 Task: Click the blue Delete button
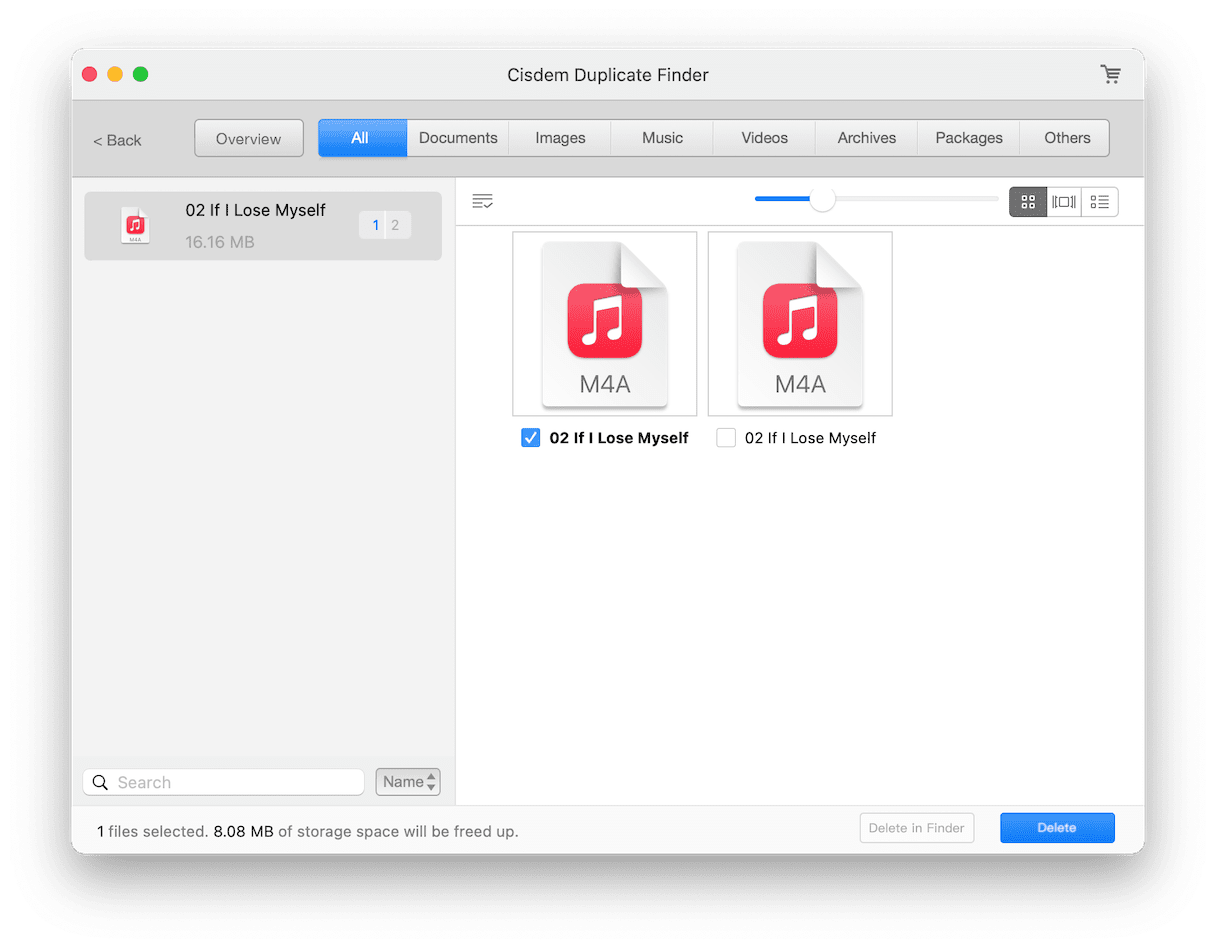point(1057,828)
